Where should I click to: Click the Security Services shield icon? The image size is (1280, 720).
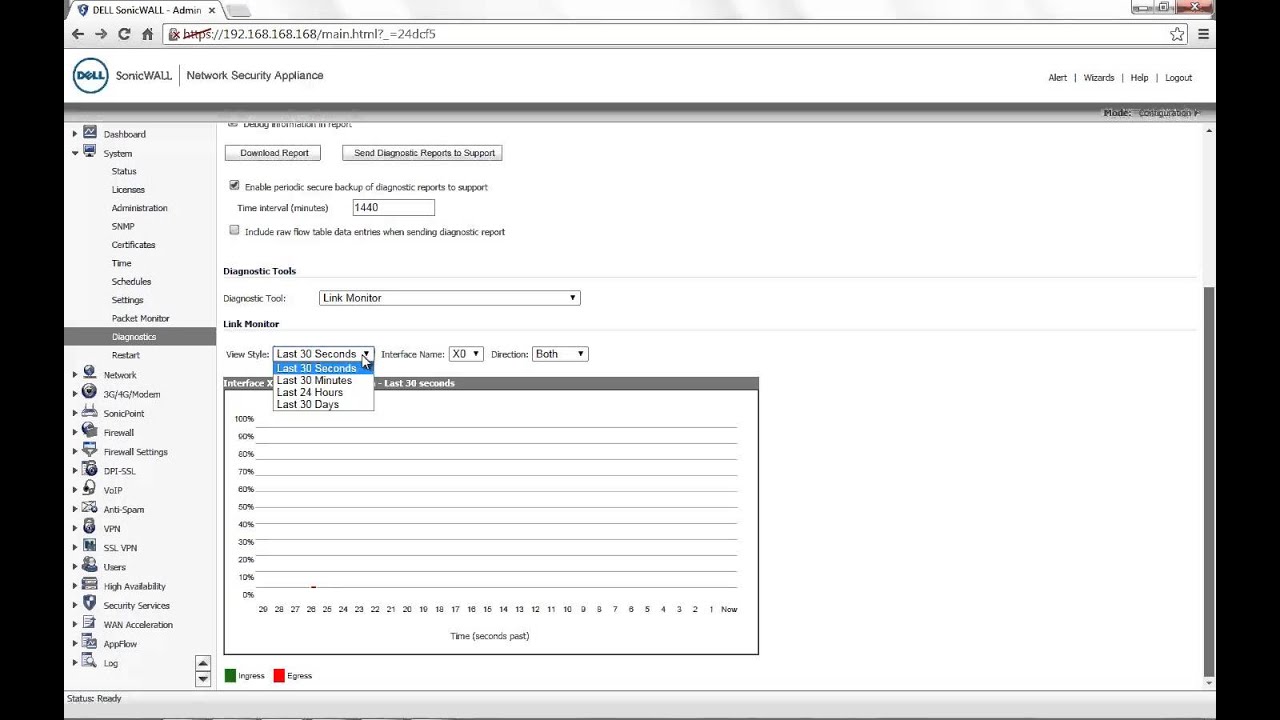pyautogui.click(x=90, y=604)
